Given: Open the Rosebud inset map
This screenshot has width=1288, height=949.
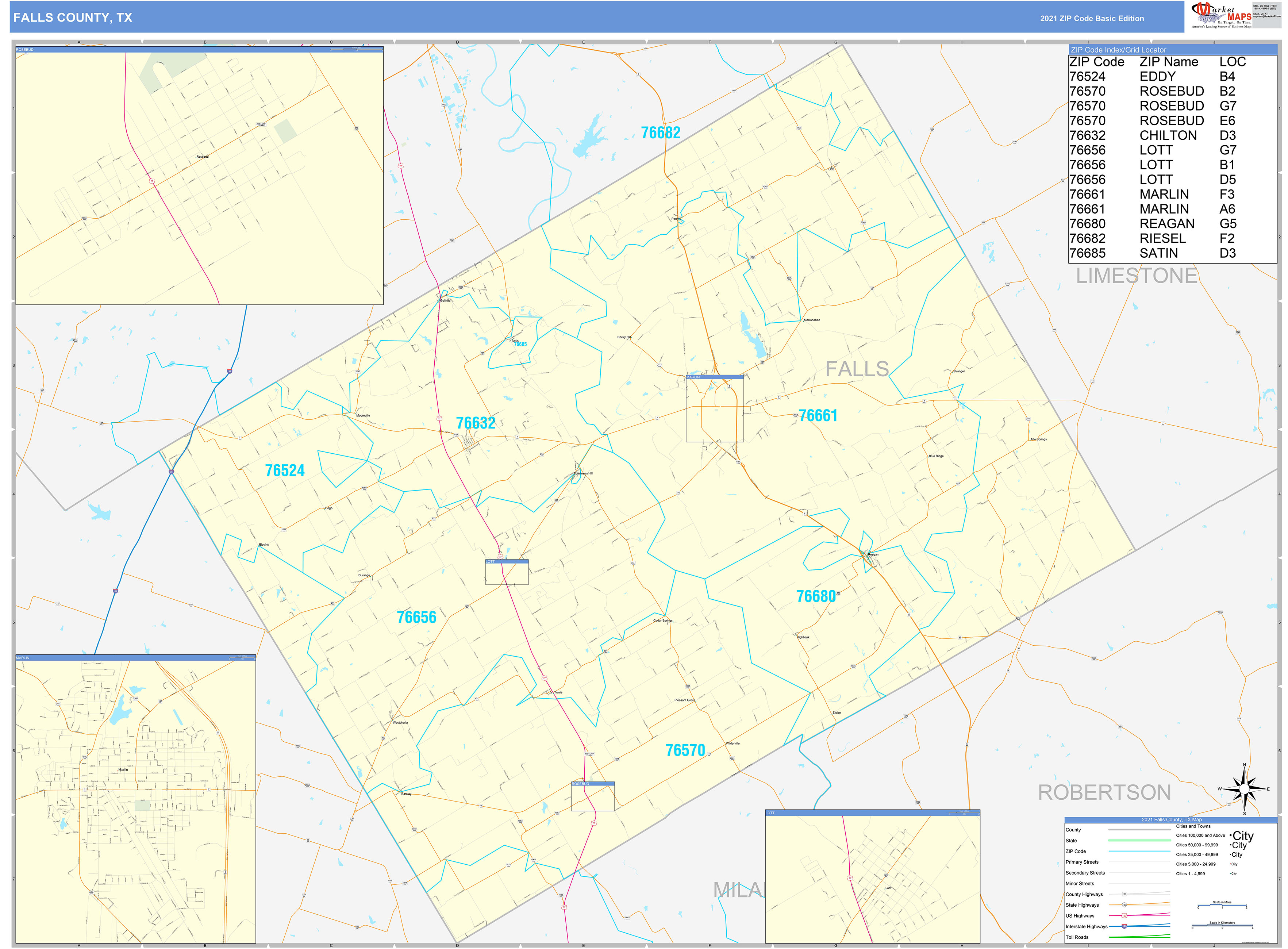Looking at the screenshot, I should pos(199,175).
